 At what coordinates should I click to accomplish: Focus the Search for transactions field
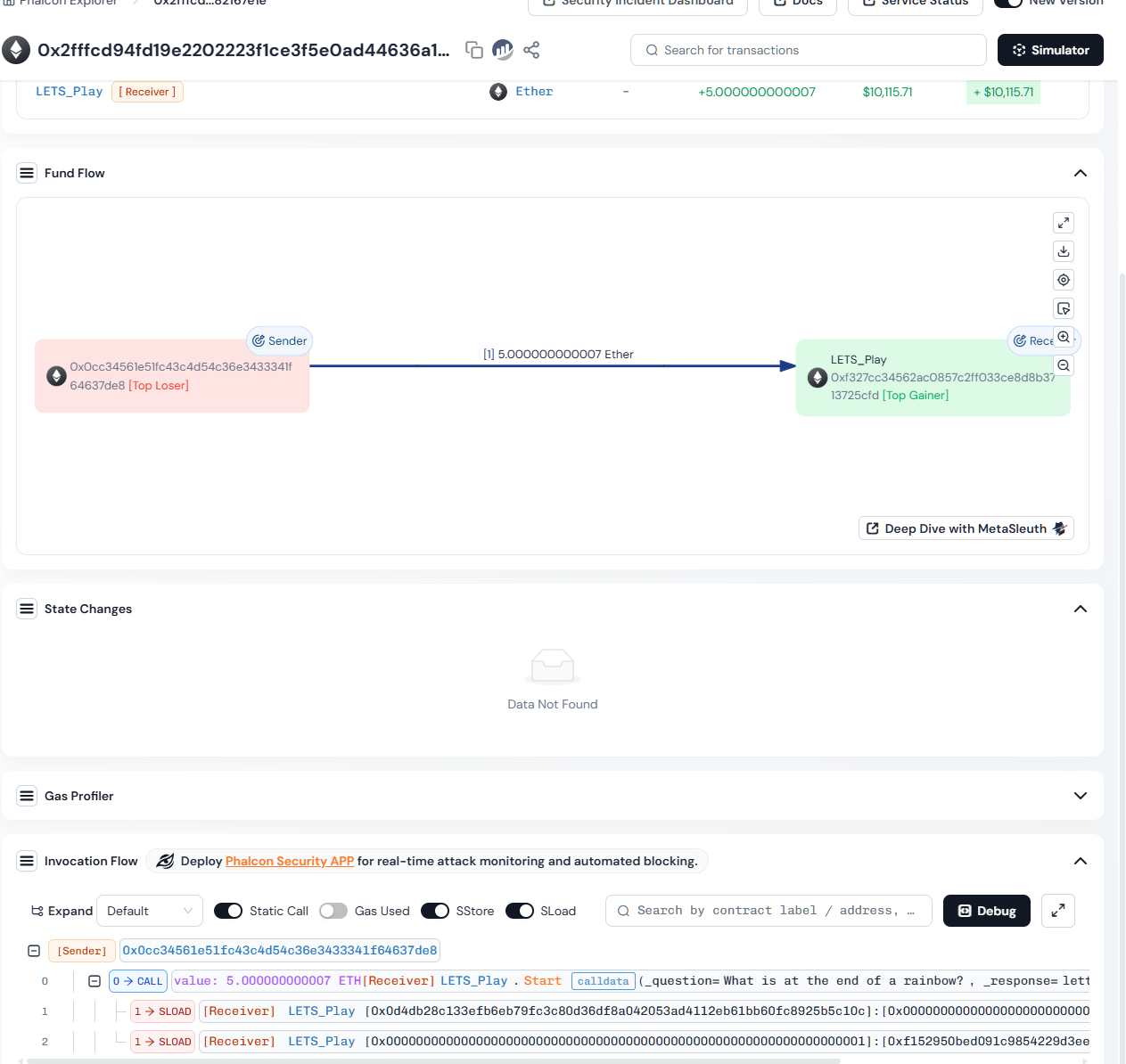[809, 50]
